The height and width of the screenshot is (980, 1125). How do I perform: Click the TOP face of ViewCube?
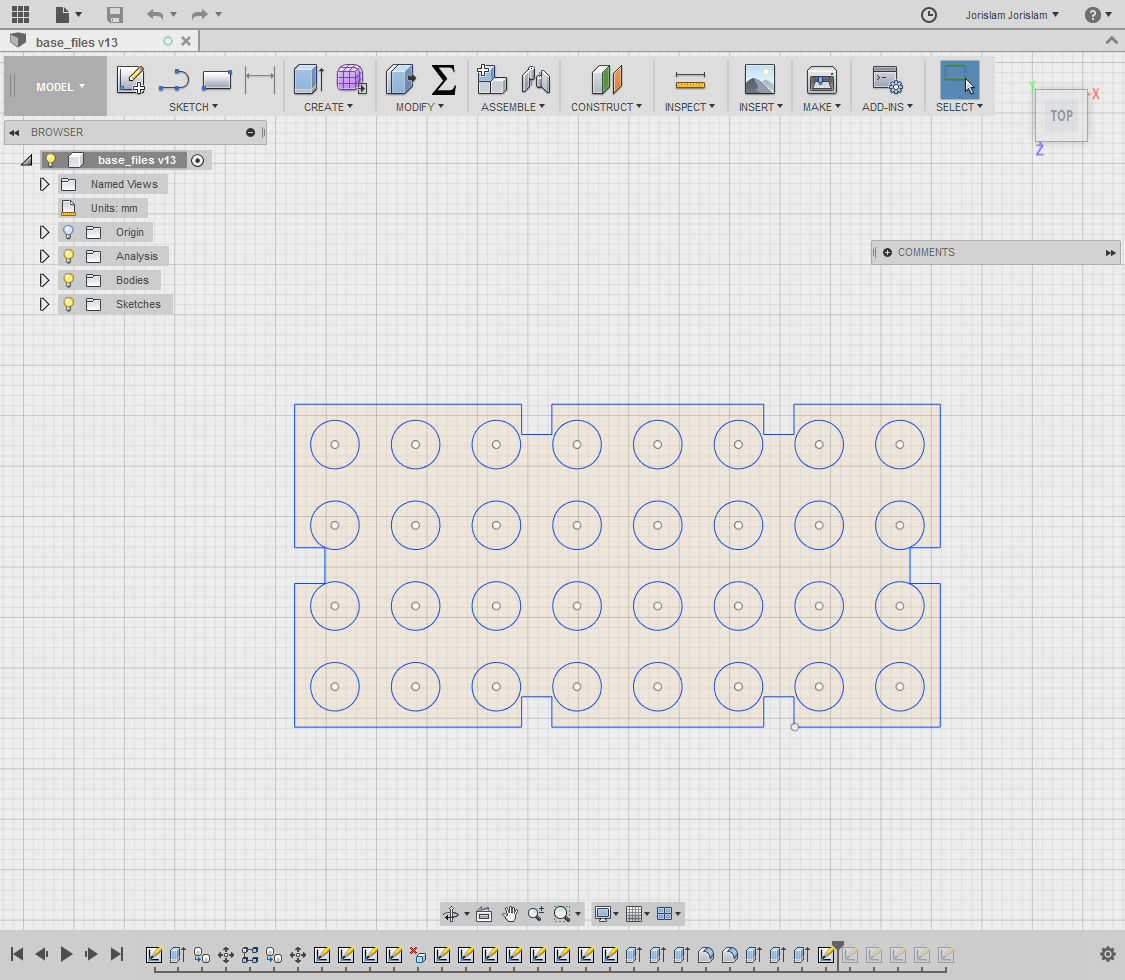click(x=1061, y=116)
